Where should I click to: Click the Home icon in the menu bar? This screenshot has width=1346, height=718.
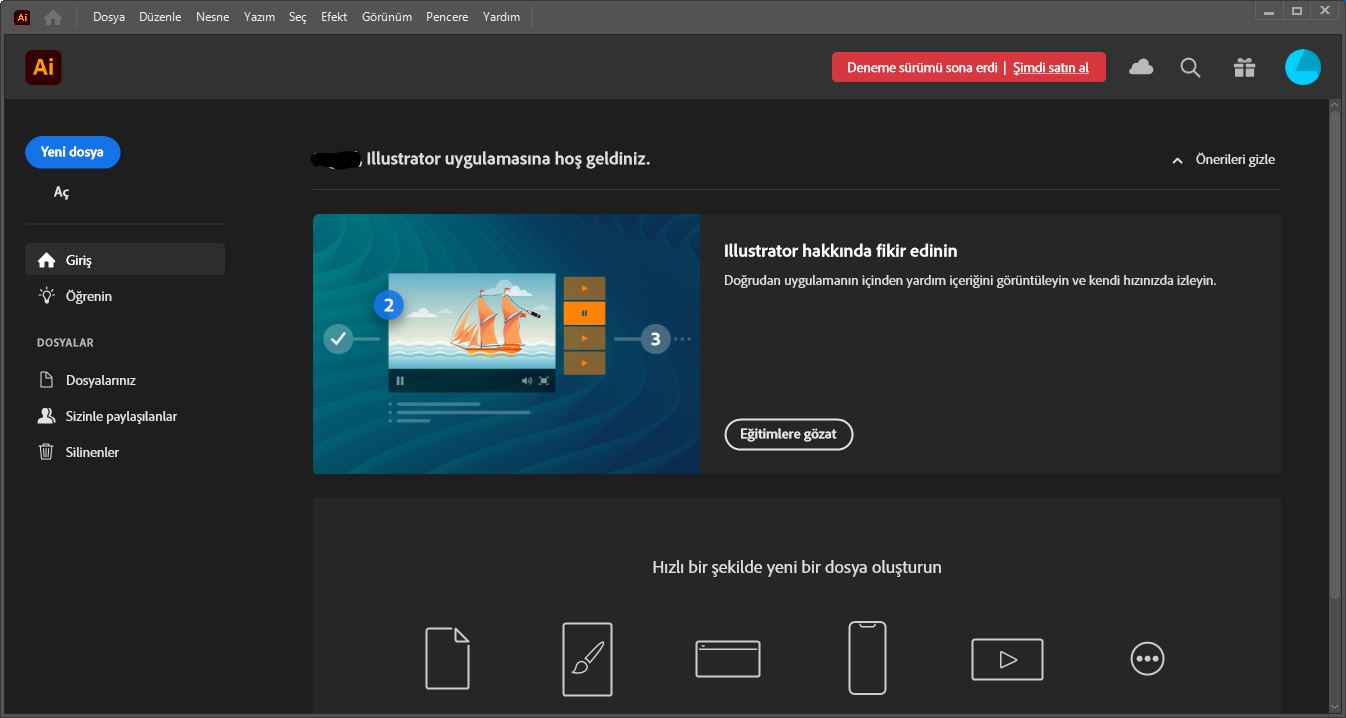point(53,17)
